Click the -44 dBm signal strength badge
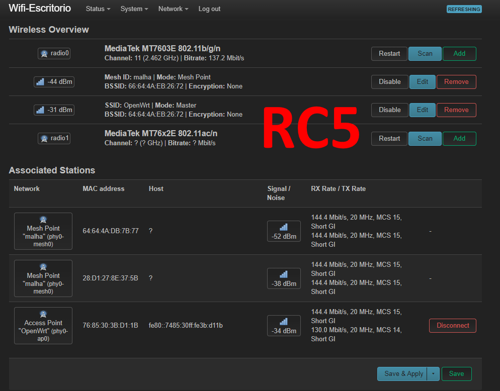 54,82
